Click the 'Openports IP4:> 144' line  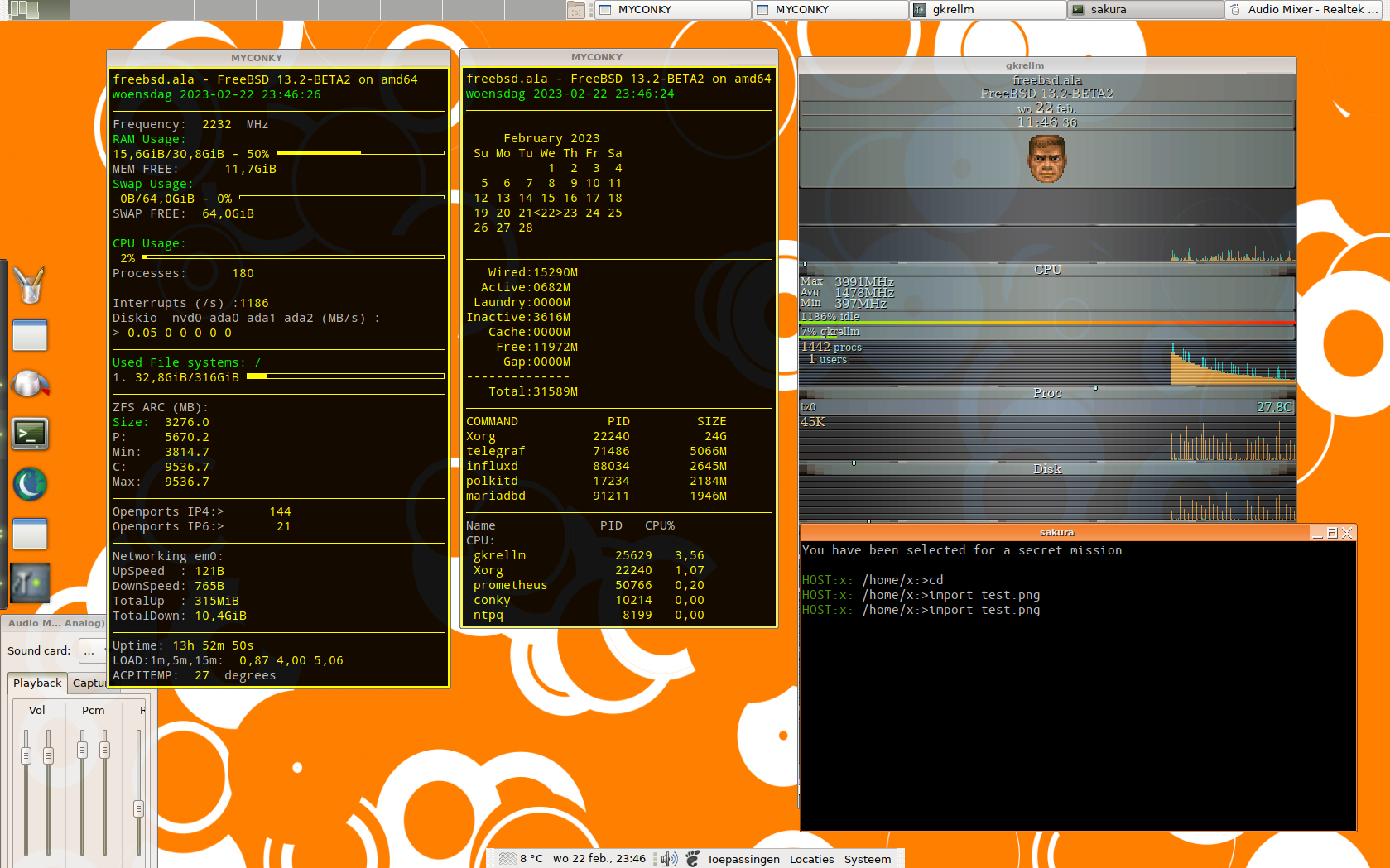[x=202, y=511]
